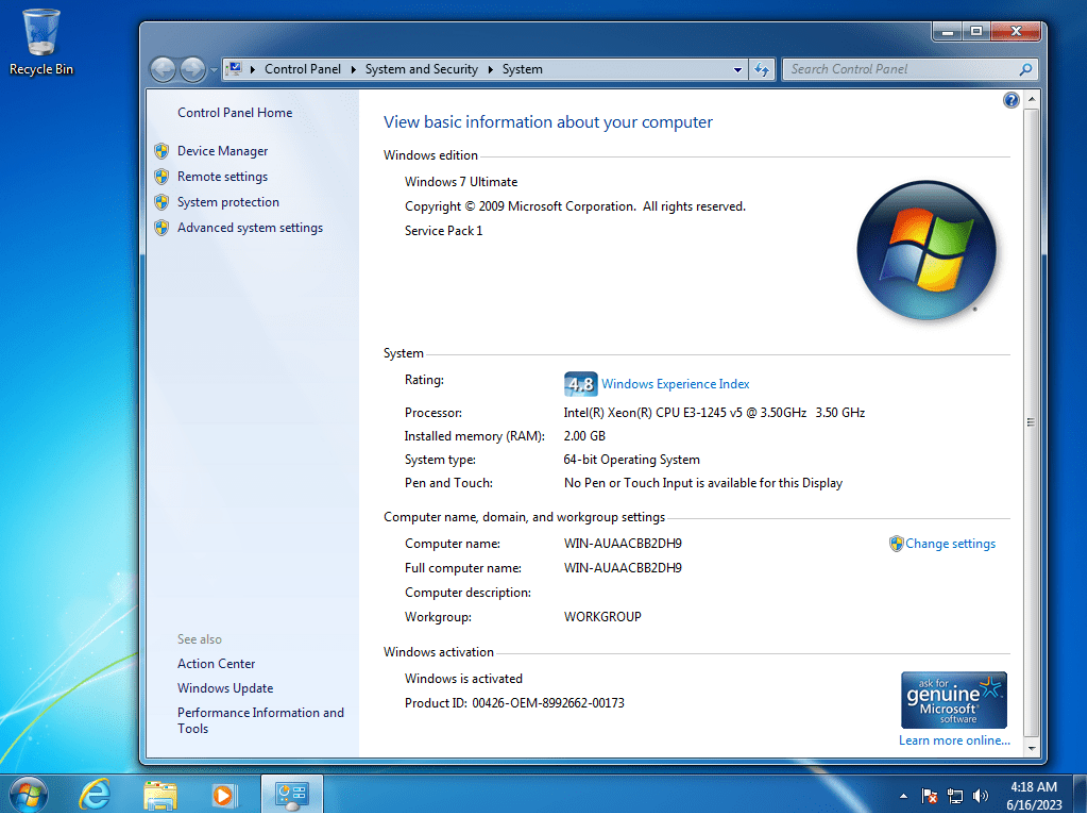This screenshot has height=813, width=1087.
Task: Click the 4.8 rating badge icon
Action: point(580,383)
